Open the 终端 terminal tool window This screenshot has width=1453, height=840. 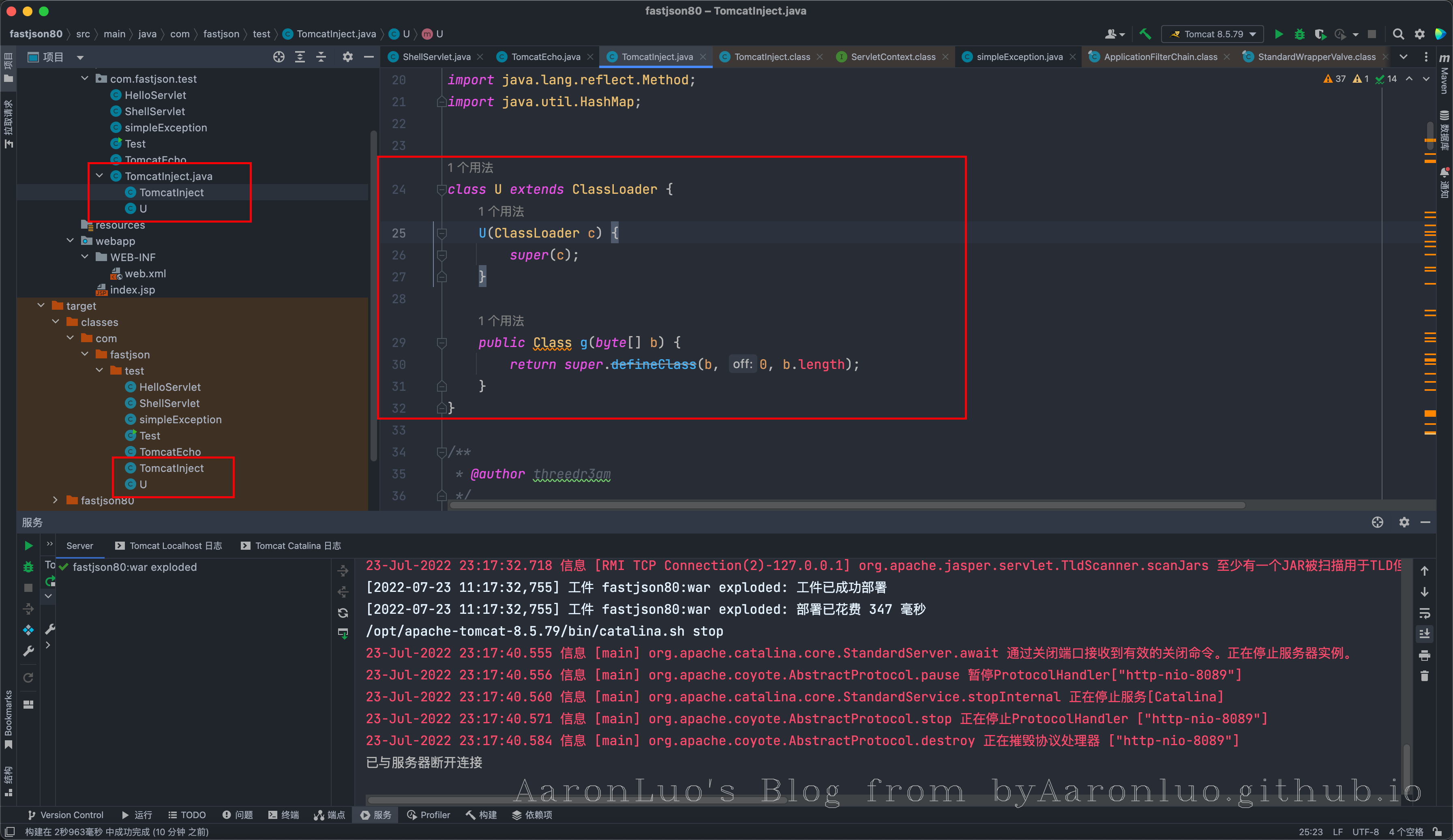(x=284, y=814)
